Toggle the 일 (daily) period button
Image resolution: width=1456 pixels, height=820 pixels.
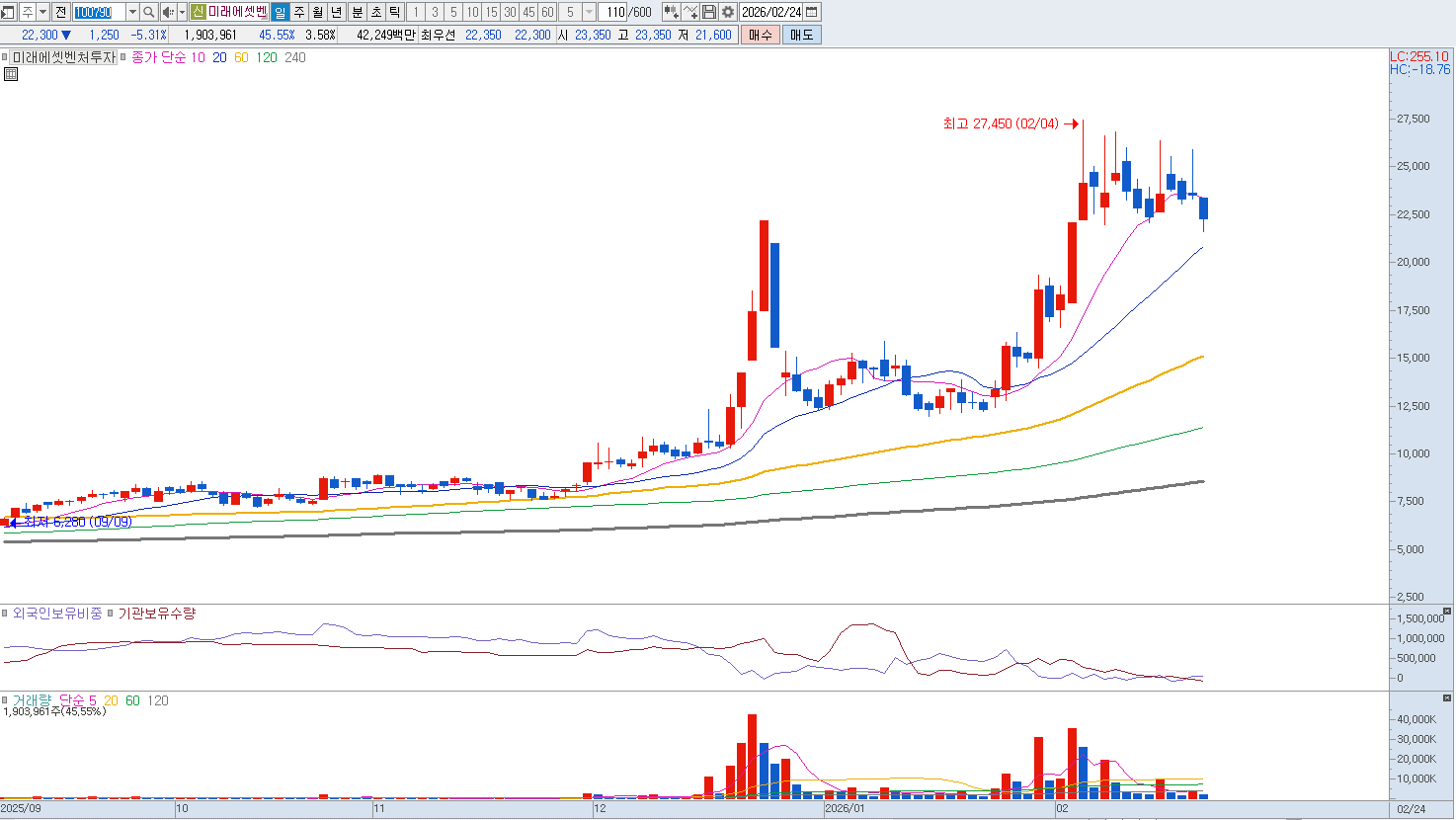pyautogui.click(x=281, y=12)
